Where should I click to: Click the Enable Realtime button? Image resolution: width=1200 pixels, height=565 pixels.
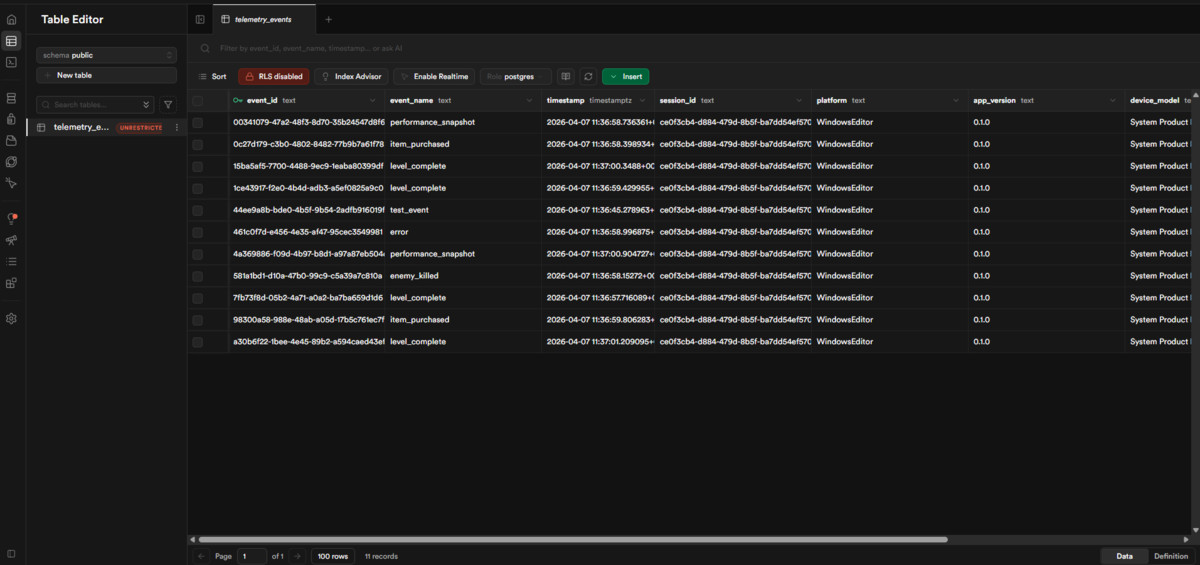(x=434, y=76)
